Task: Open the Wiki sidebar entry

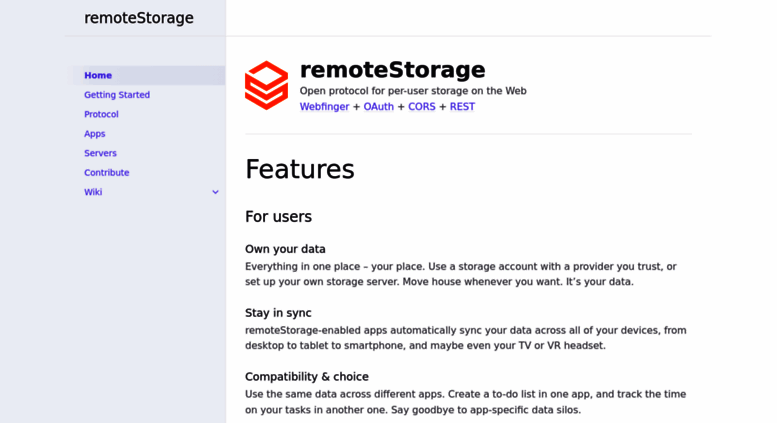Action: [x=93, y=192]
